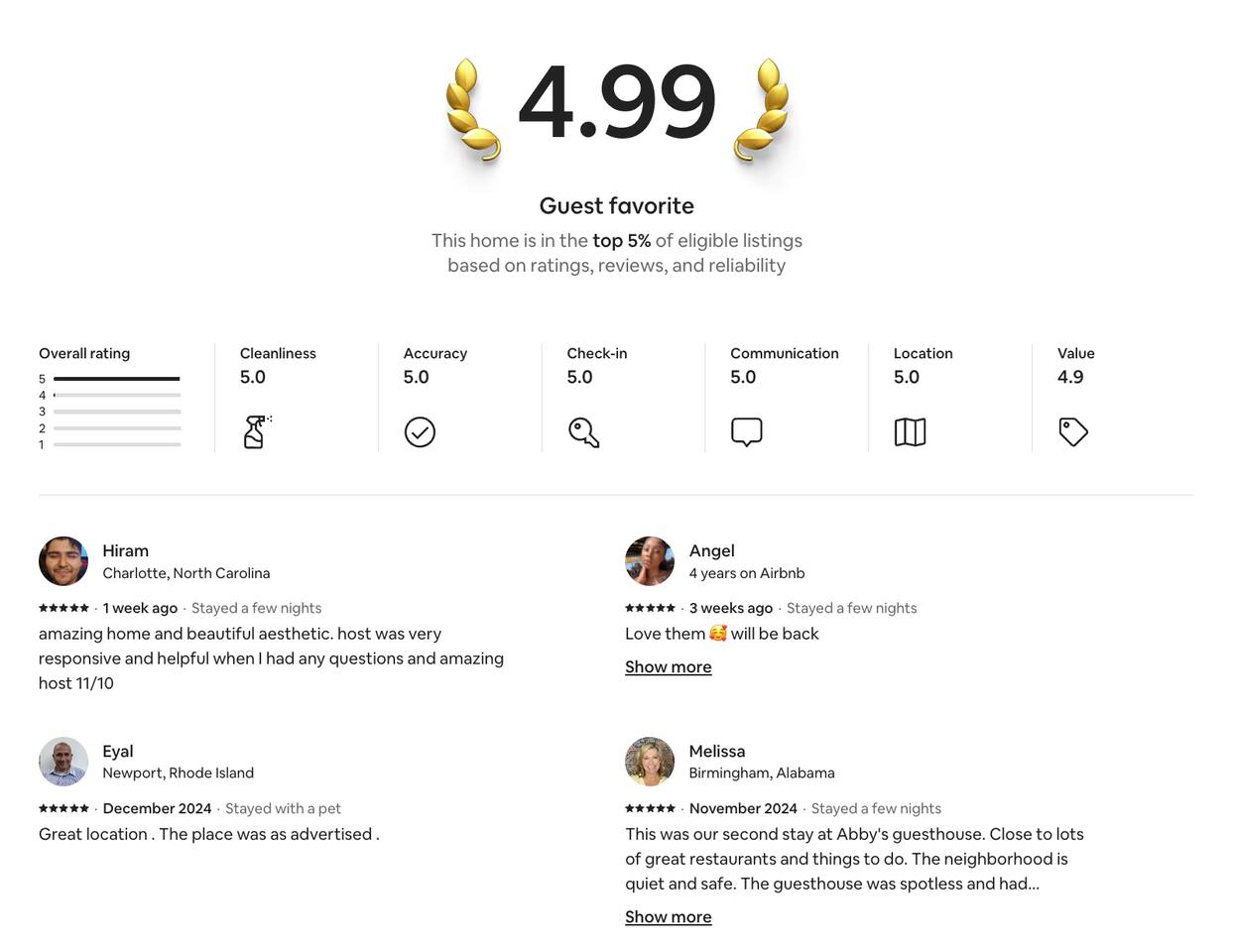Screen dimensions: 1233x952
Task: Expand Melissa's review with Show more
Action: tap(668, 917)
